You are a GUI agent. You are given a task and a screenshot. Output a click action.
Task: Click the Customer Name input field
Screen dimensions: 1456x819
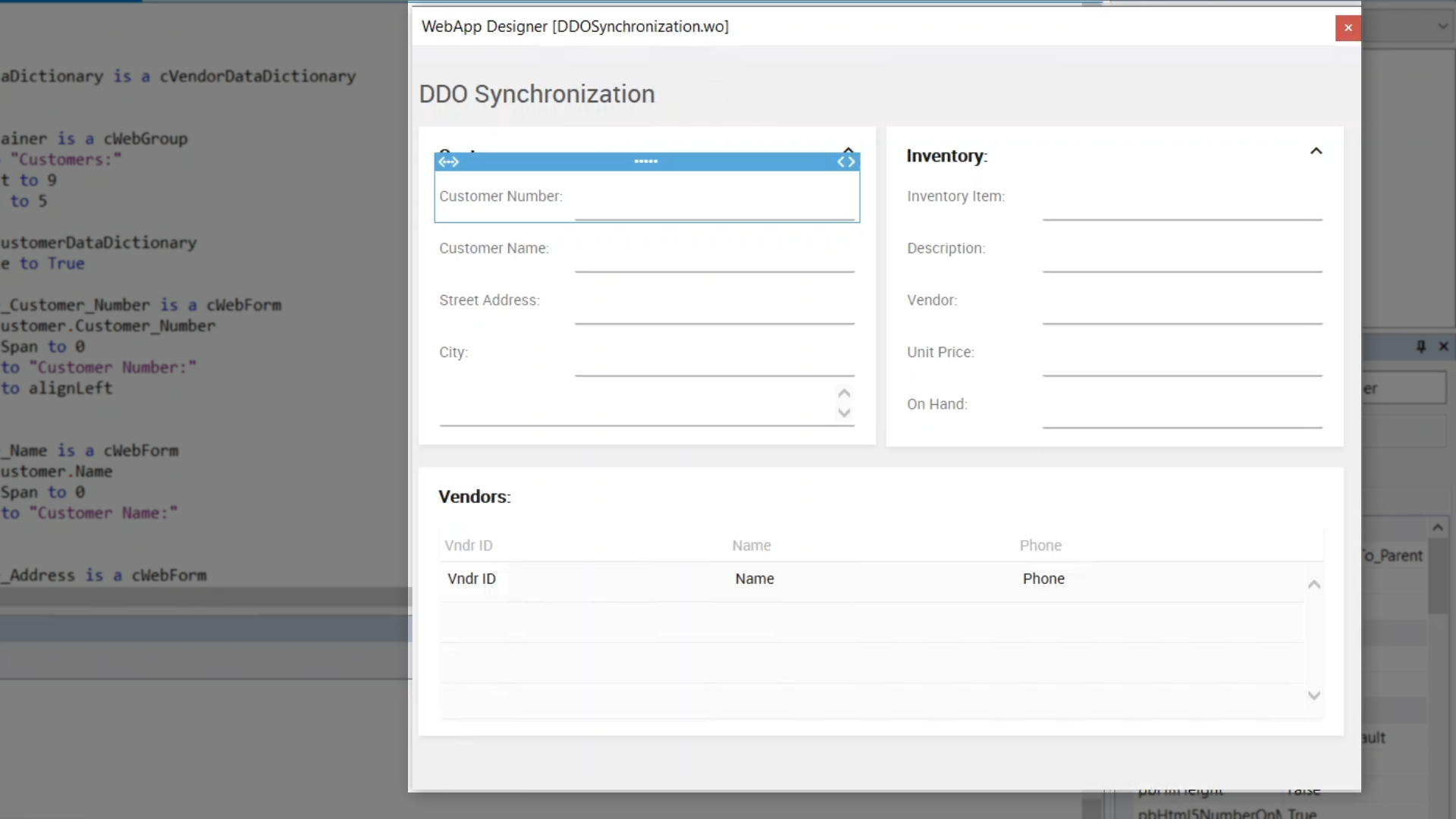click(x=714, y=258)
